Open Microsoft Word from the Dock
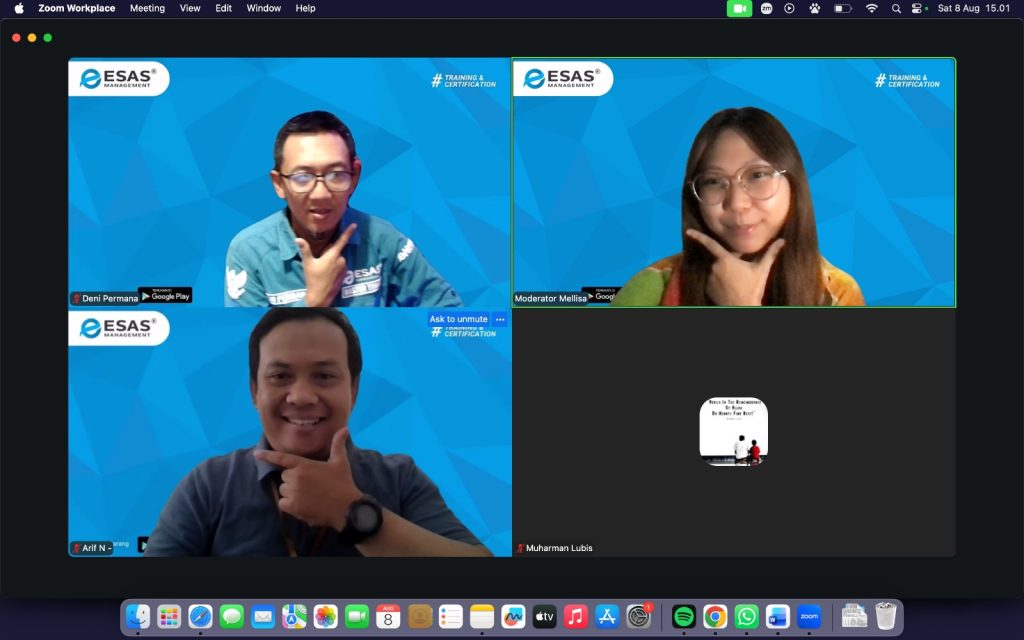The image size is (1024, 640). pos(778,616)
